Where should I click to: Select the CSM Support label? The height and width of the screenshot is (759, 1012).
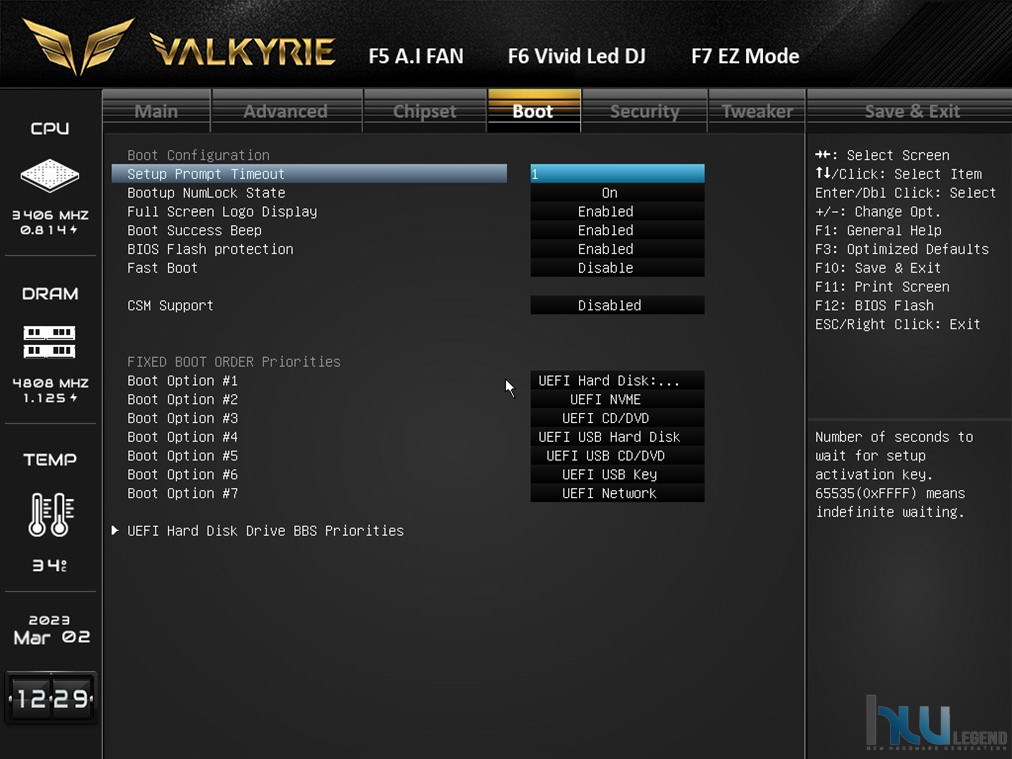[x=170, y=305]
